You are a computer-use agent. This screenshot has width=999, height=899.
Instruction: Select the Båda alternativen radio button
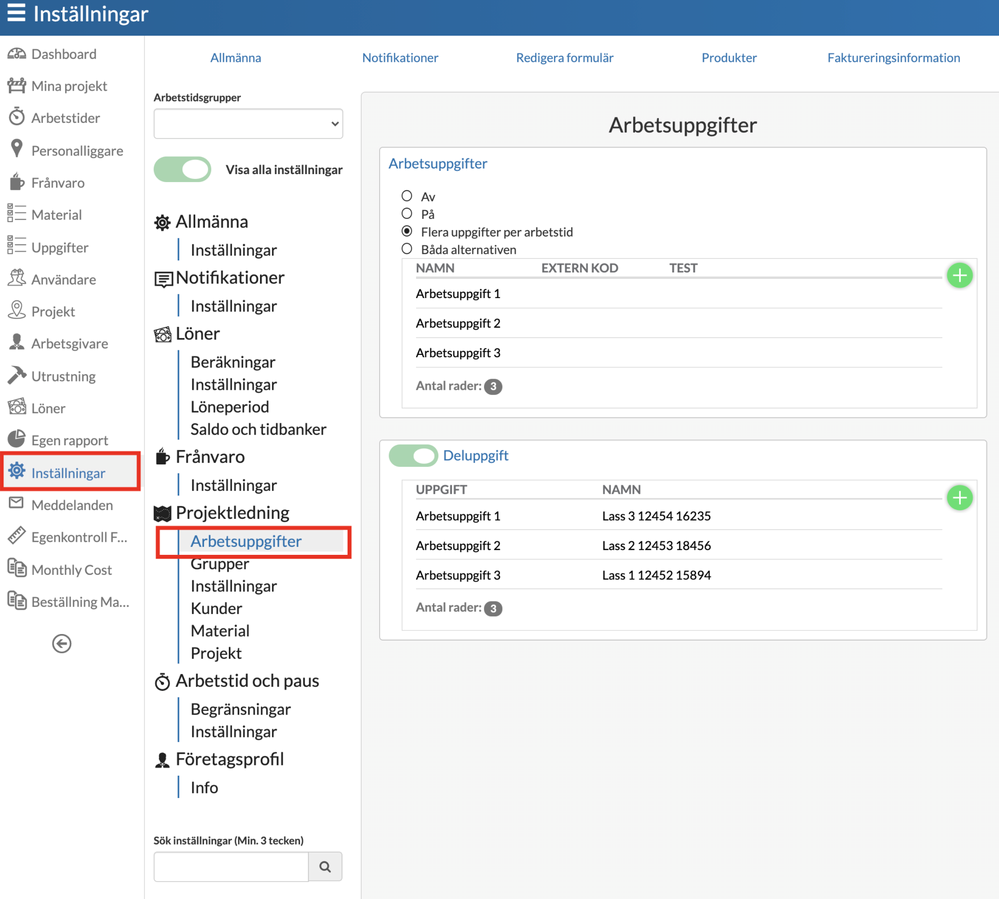pyautogui.click(x=406, y=249)
